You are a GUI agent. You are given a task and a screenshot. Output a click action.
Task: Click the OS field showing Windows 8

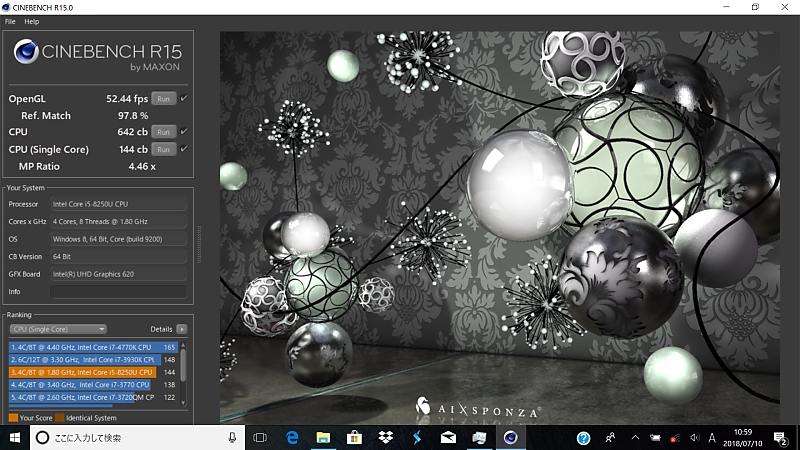pyautogui.click(x=118, y=239)
